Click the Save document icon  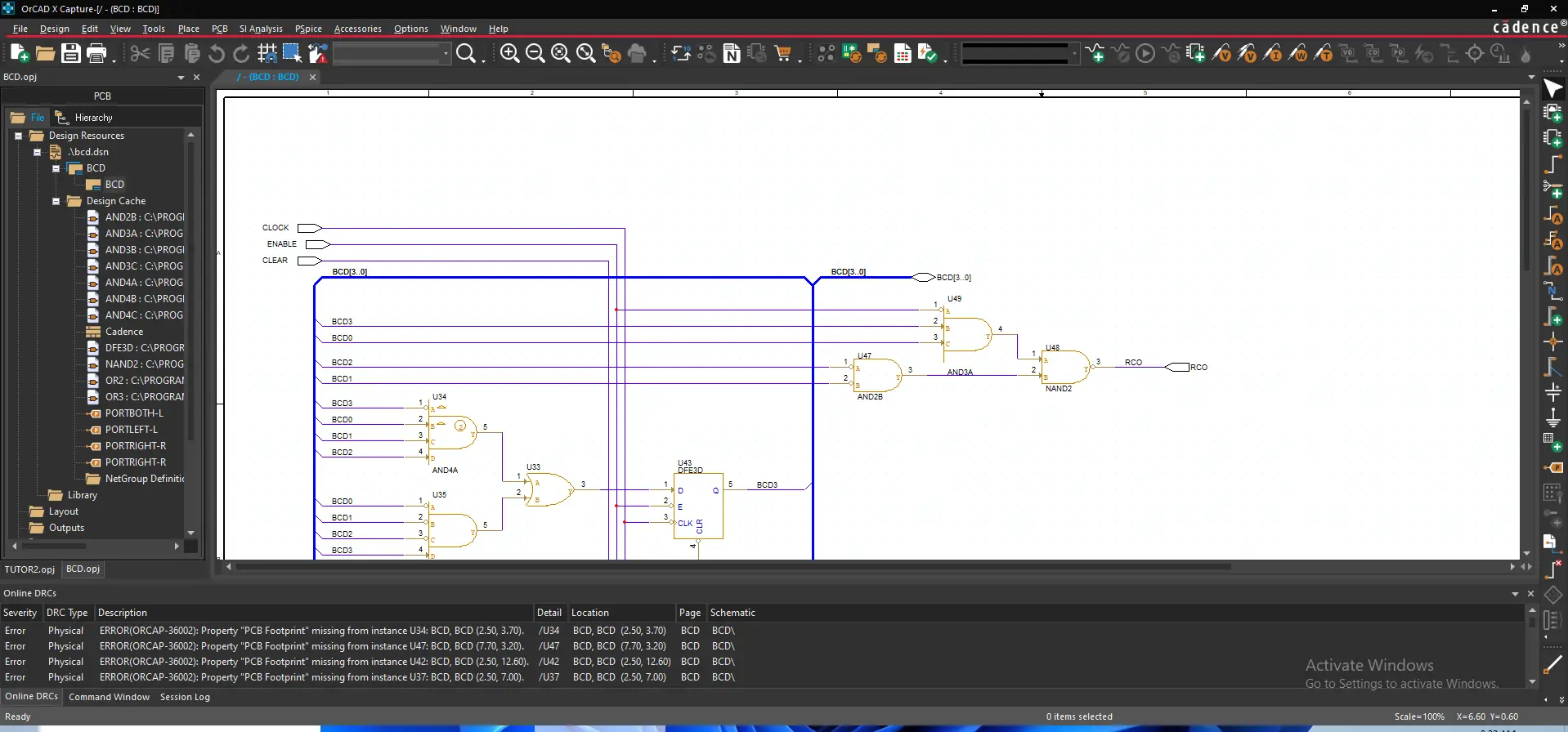click(x=71, y=54)
